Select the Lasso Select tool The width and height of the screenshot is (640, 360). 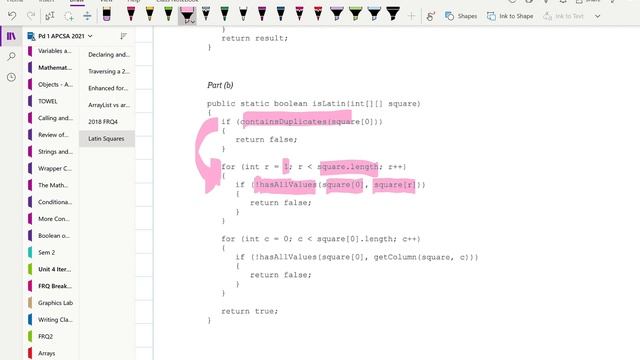pos(69,16)
